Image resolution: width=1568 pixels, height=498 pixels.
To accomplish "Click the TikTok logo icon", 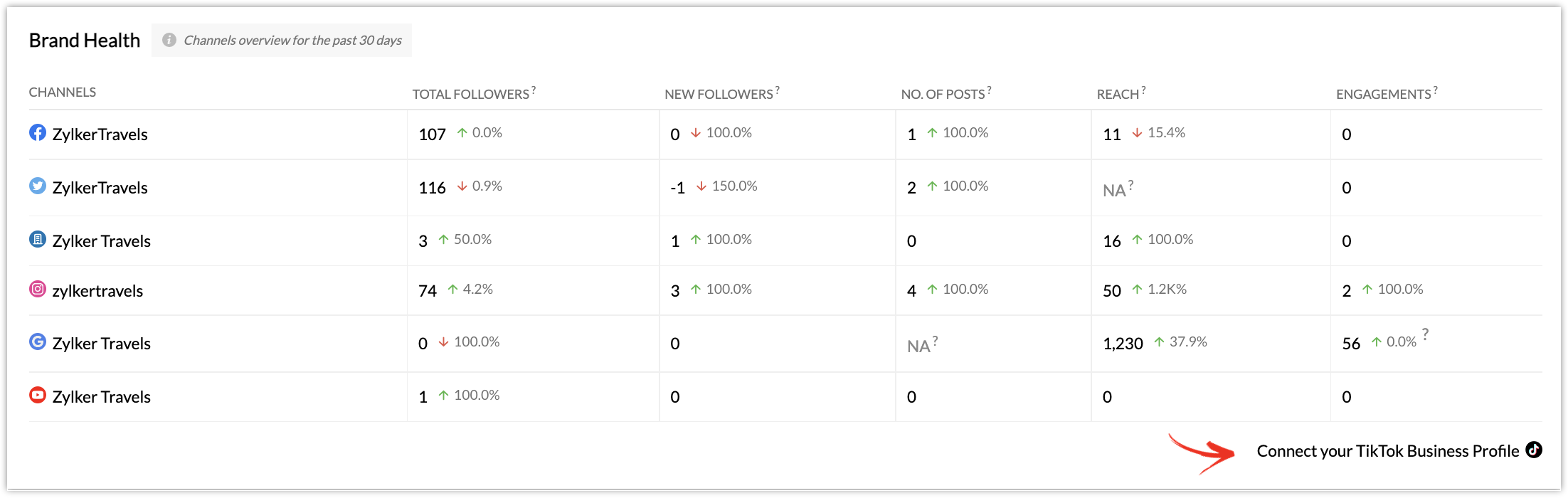I will [1534, 450].
